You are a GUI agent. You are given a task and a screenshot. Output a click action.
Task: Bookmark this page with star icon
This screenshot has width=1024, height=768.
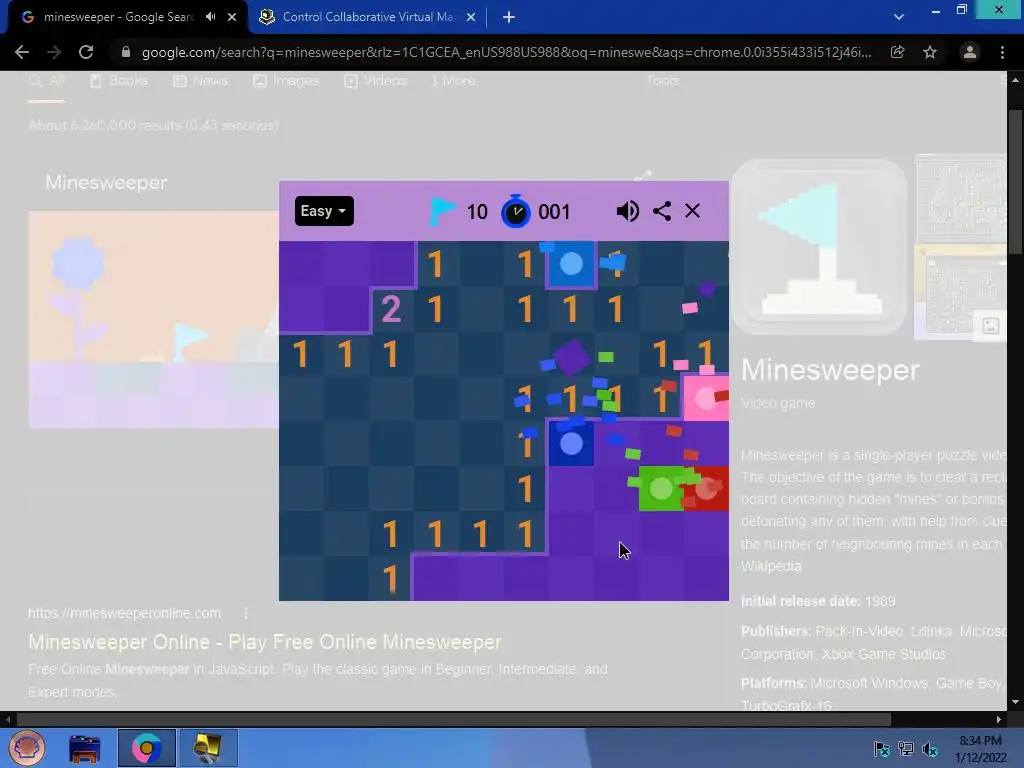pos(930,52)
